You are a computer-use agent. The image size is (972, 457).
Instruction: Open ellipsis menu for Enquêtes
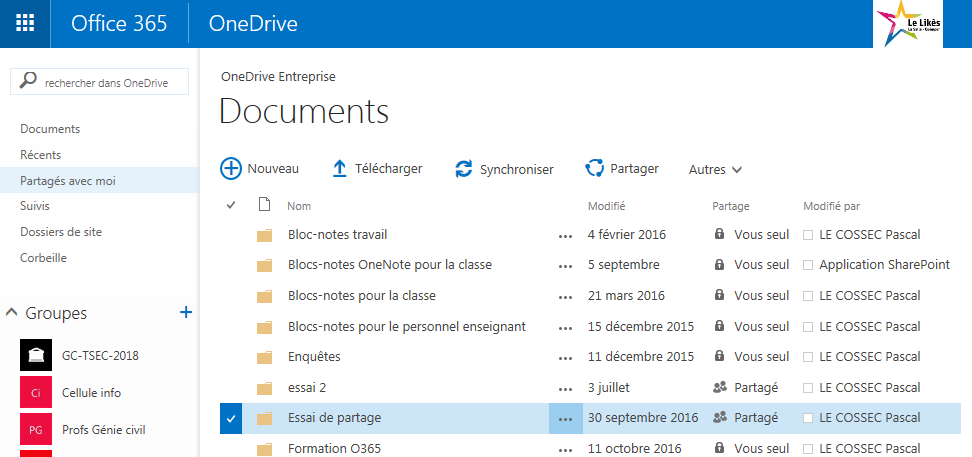coord(565,358)
